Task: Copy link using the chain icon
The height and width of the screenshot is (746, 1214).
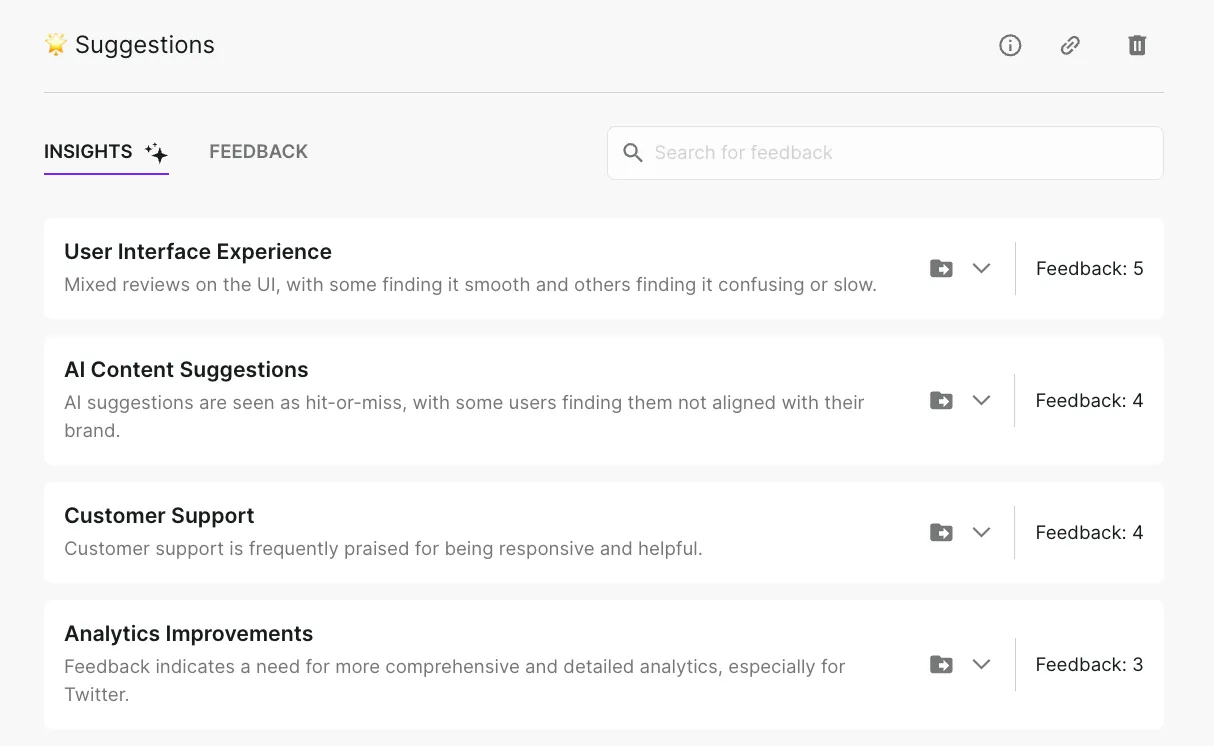Action: click(x=1070, y=45)
